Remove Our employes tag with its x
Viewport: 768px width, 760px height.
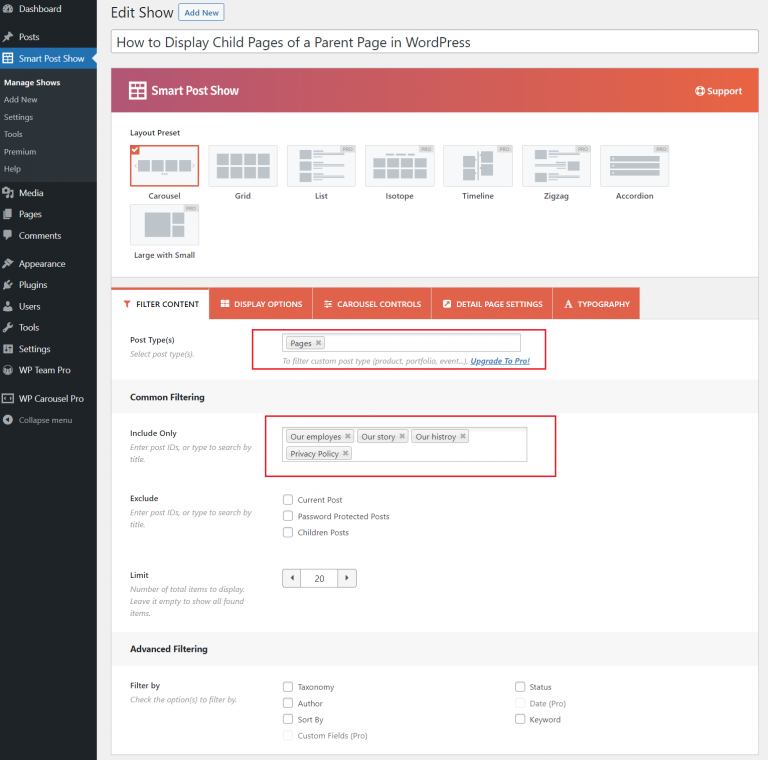pos(348,436)
